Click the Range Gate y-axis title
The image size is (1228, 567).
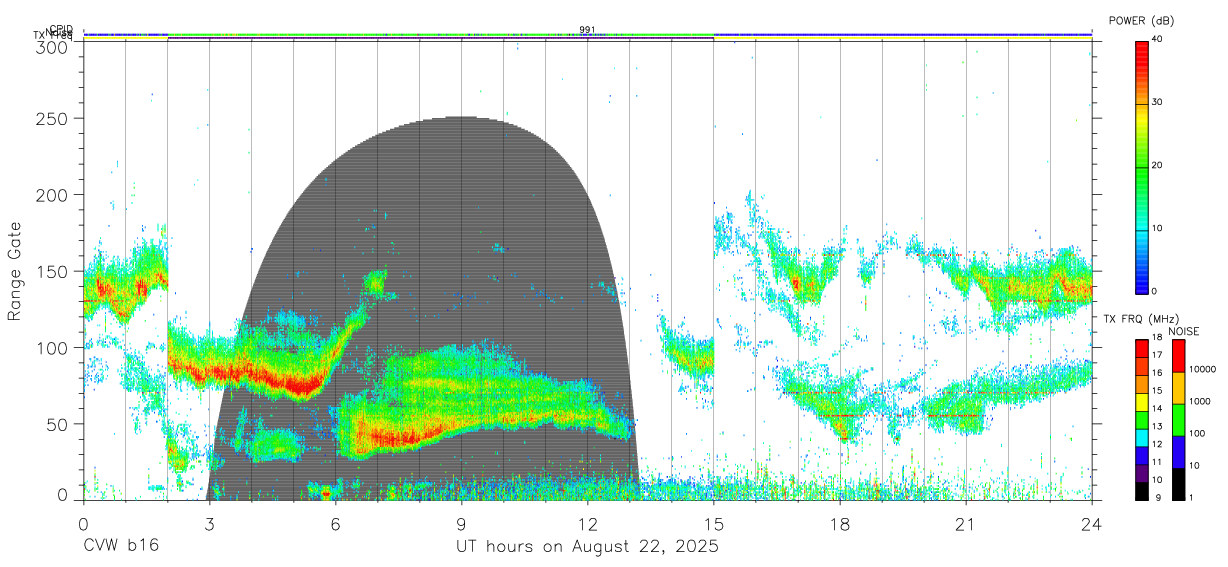point(15,271)
